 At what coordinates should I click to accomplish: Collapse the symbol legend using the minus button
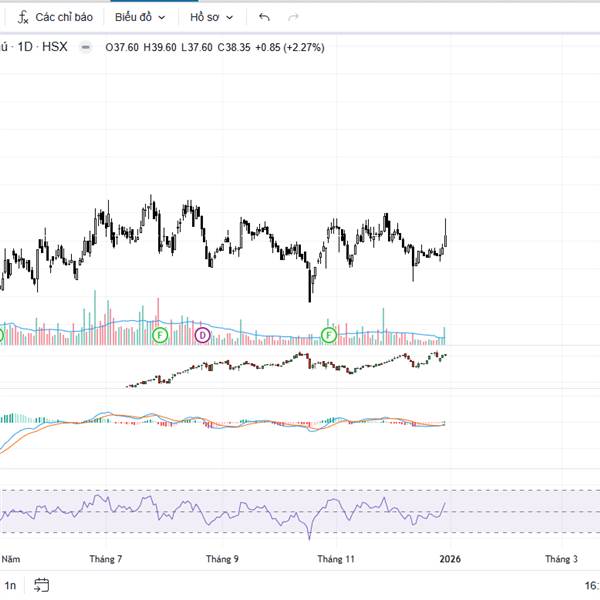pos(86,47)
